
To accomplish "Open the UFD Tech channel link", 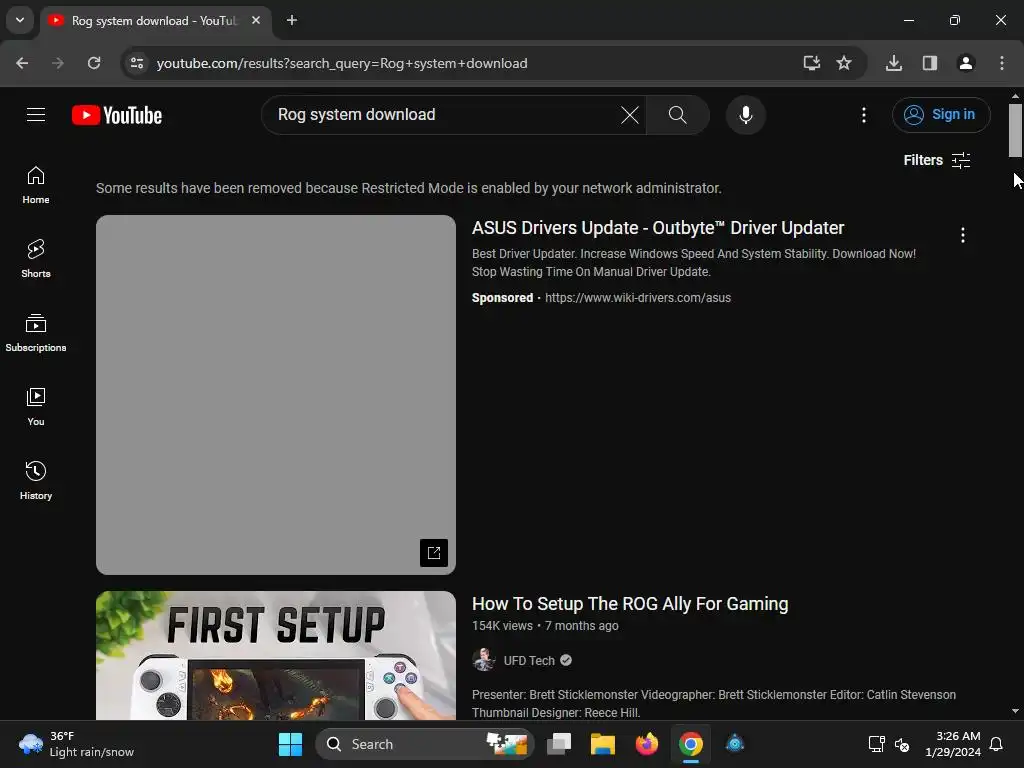I will (529, 661).
